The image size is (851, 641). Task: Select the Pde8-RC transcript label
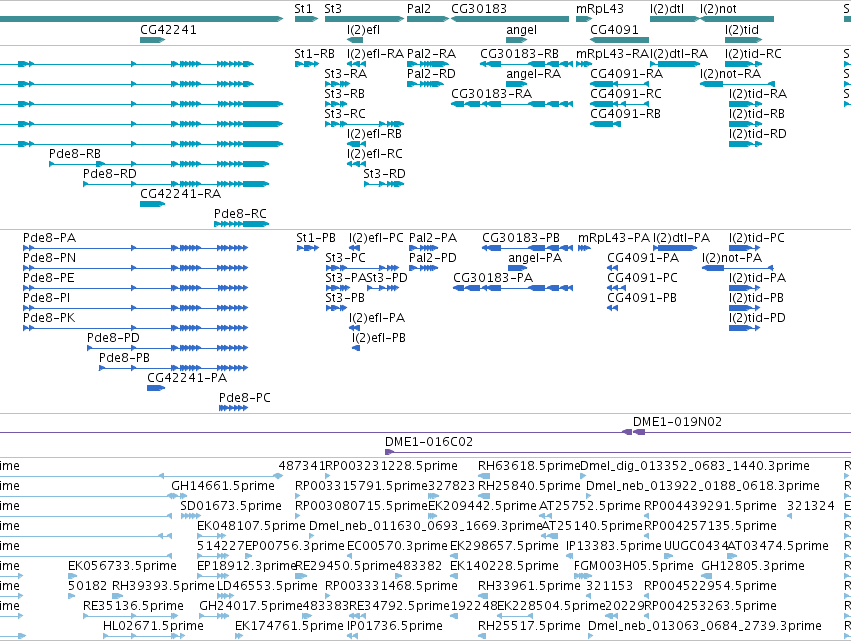pos(240,214)
